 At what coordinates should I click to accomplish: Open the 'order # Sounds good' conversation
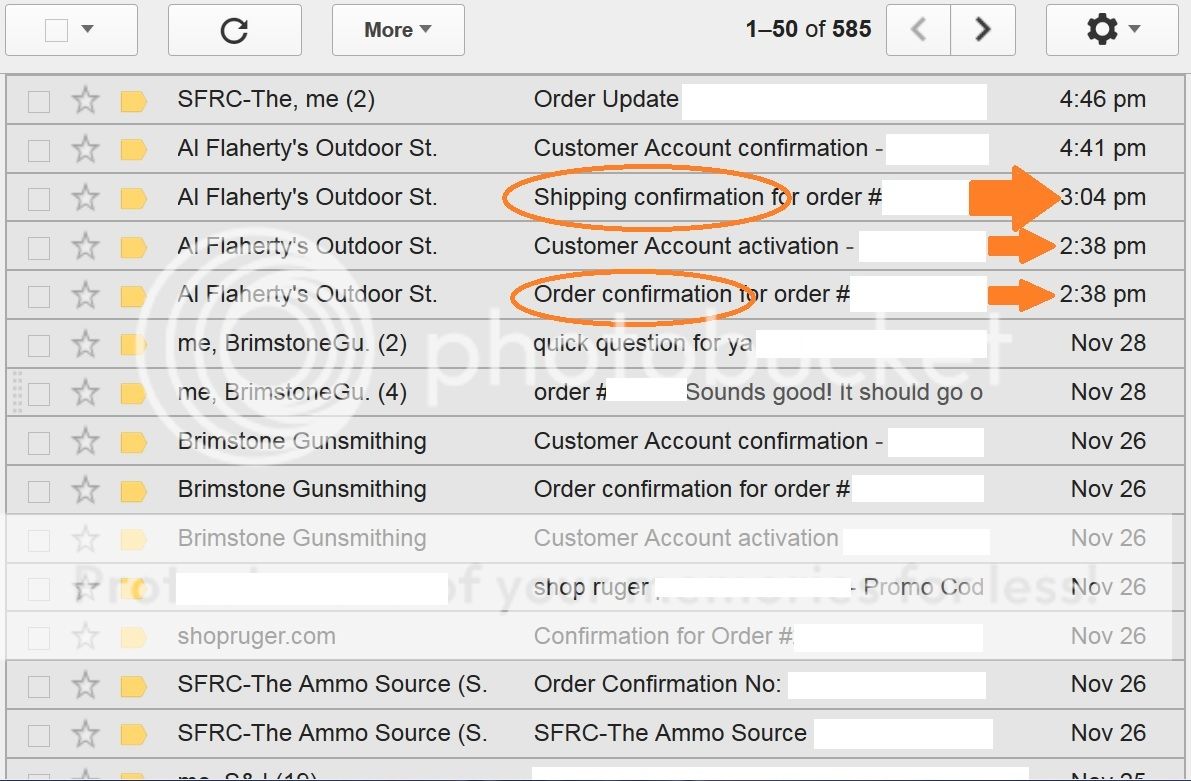pos(758,392)
